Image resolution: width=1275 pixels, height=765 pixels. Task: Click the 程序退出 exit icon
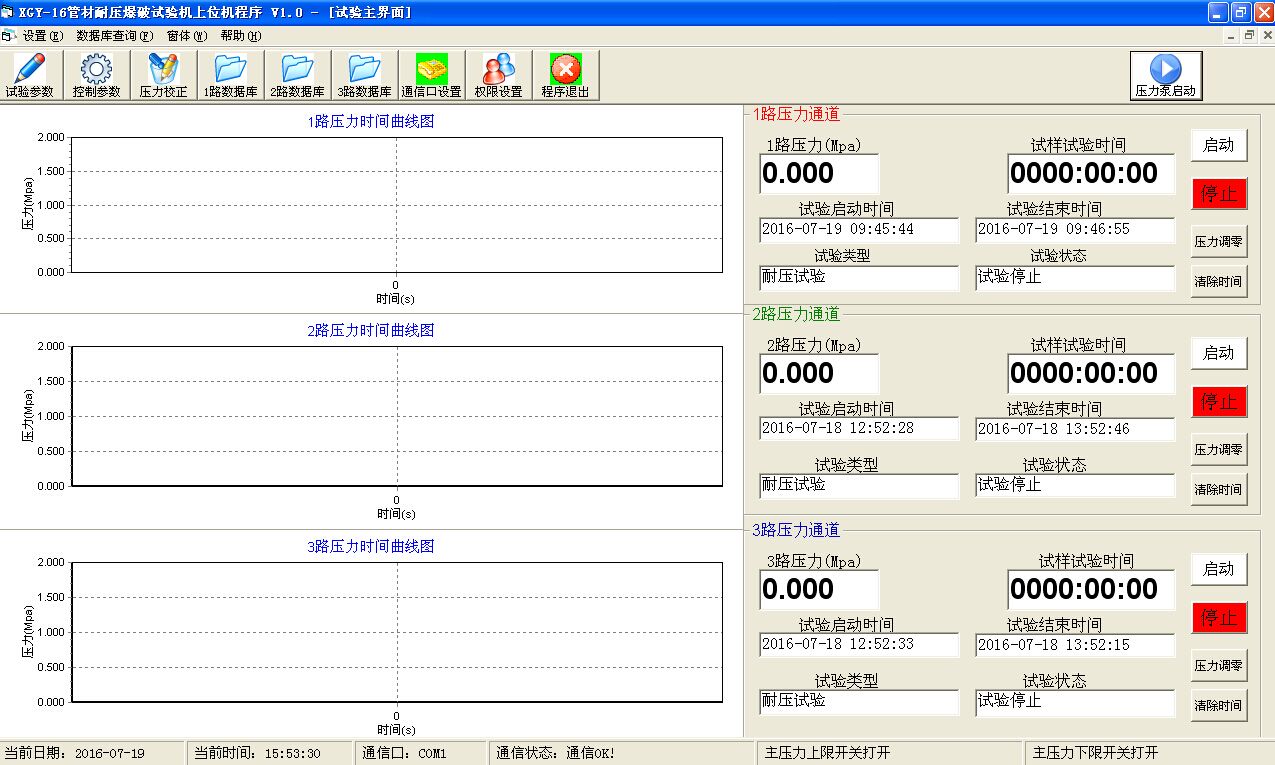tap(565, 75)
